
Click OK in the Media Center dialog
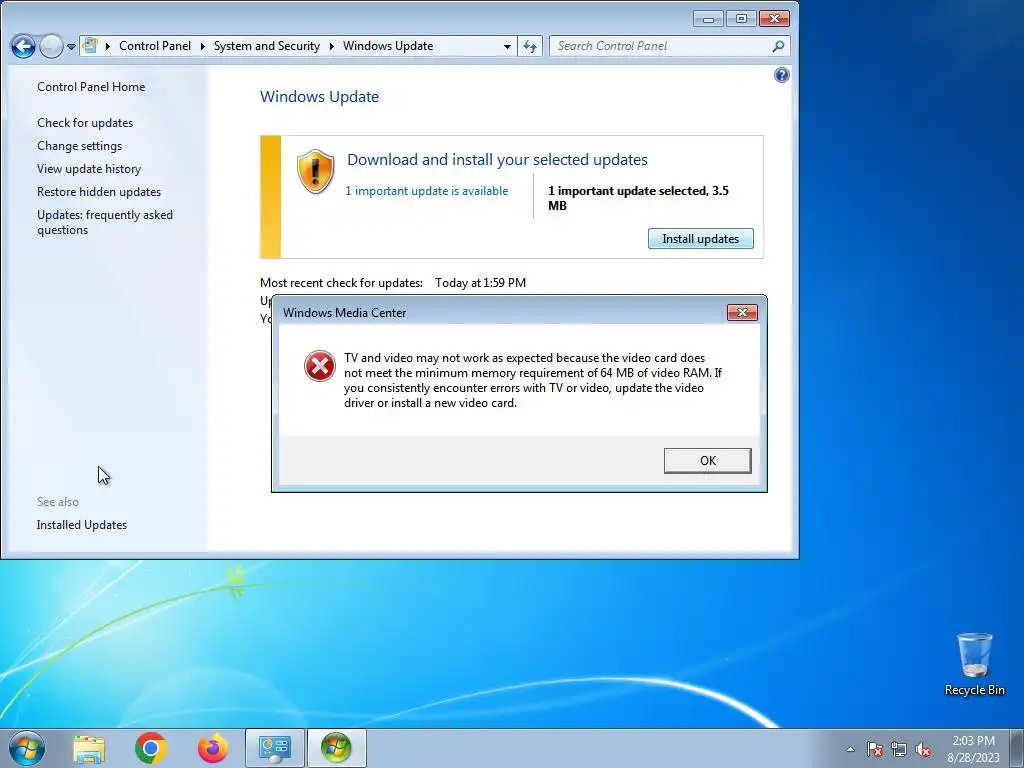point(707,460)
